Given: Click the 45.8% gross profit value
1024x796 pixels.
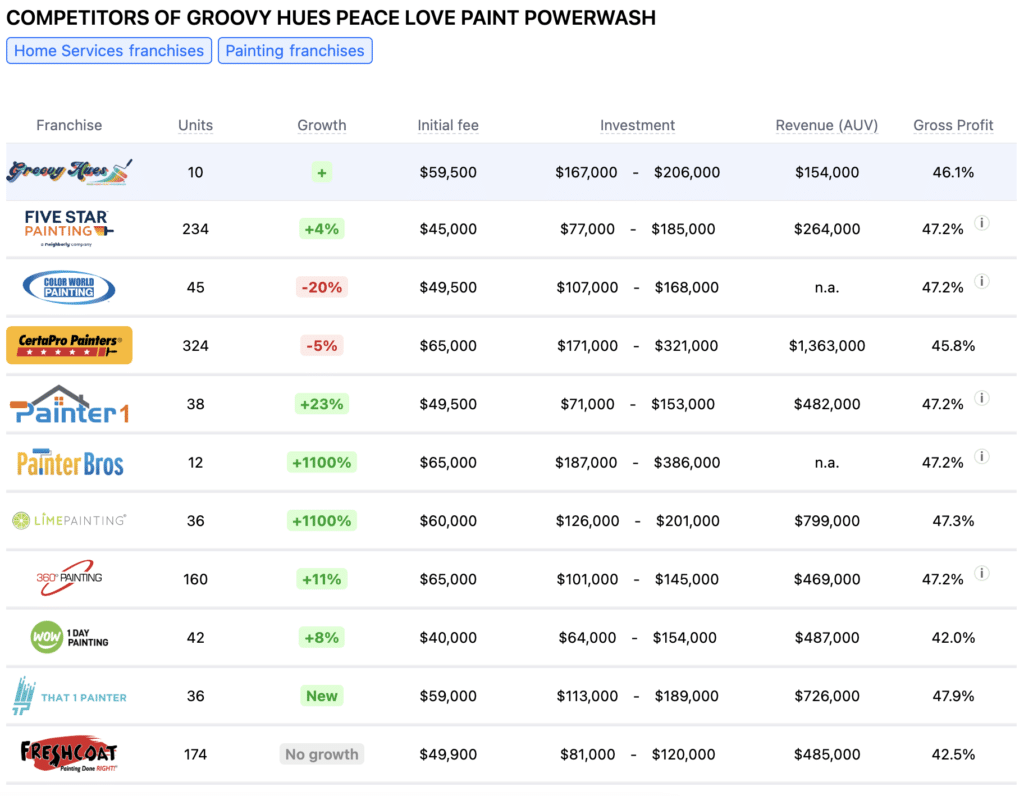Looking at the screenshot, I should point(953,345).
